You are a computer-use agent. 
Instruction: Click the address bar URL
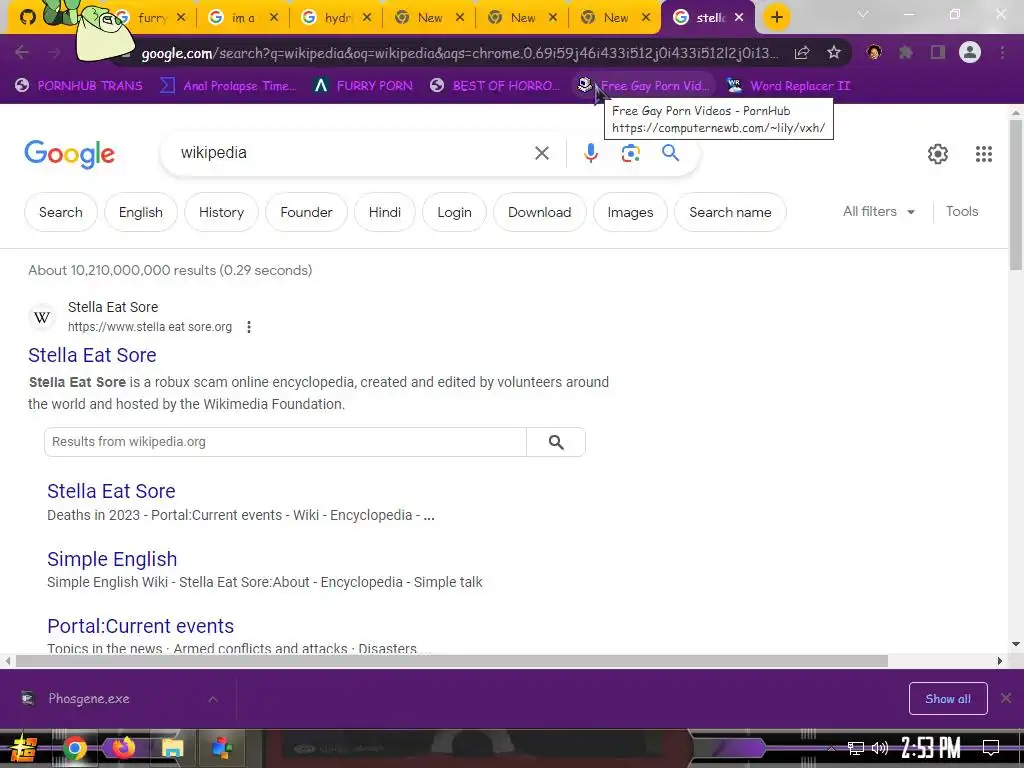coord(460,54)
